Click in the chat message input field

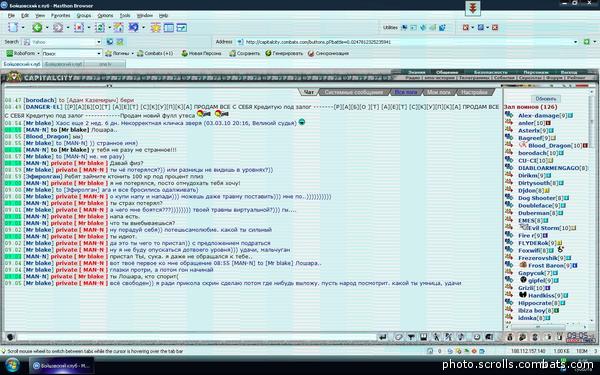point(197,337)
